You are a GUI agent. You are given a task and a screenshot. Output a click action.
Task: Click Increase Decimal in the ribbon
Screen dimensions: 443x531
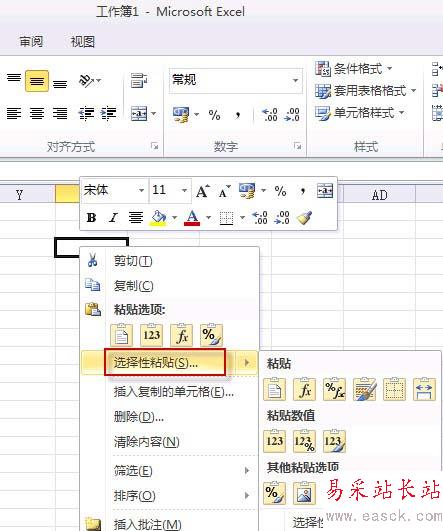[270, 114]
